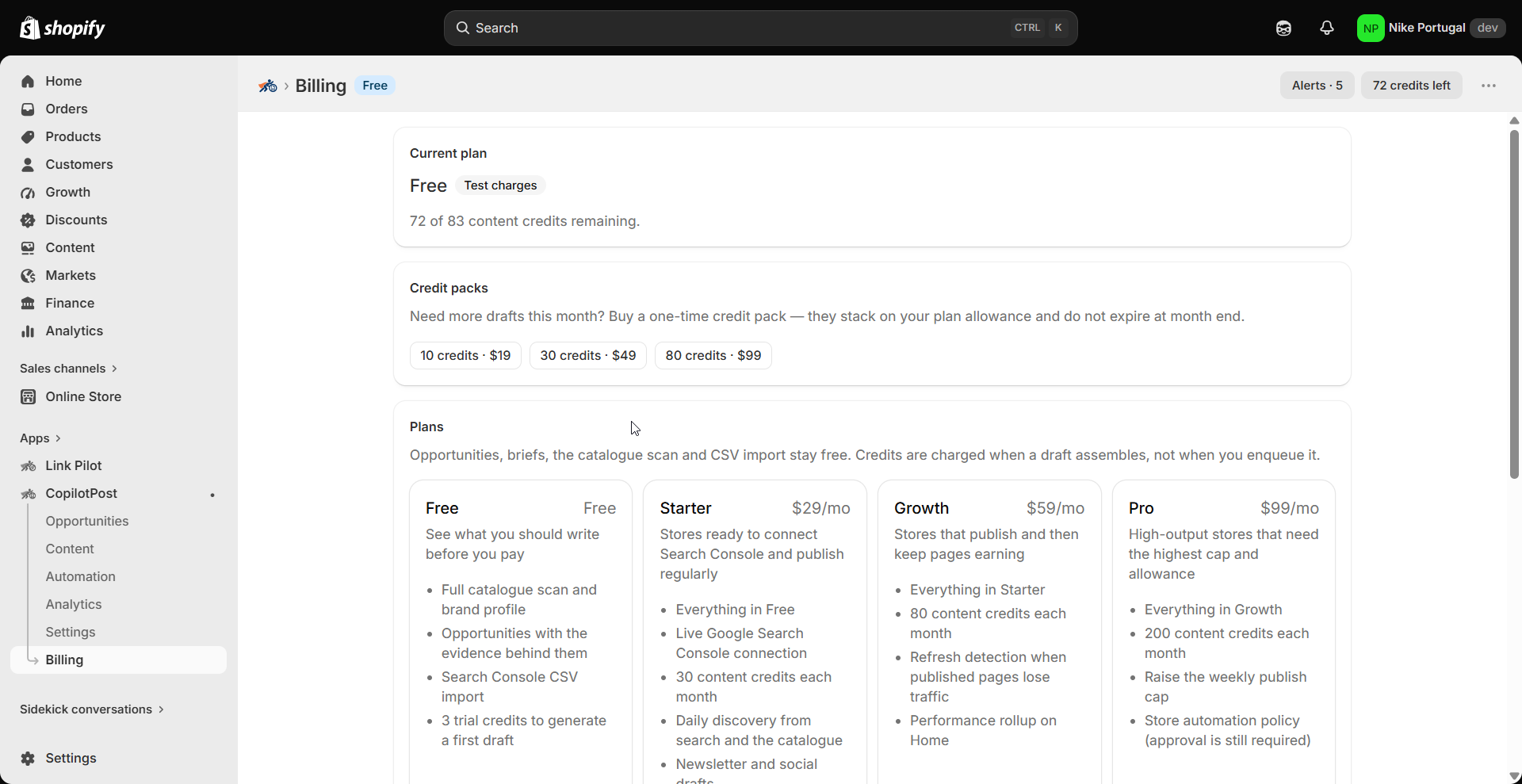Click the Pro plan heading
1522x784 pixels.
1141,508
